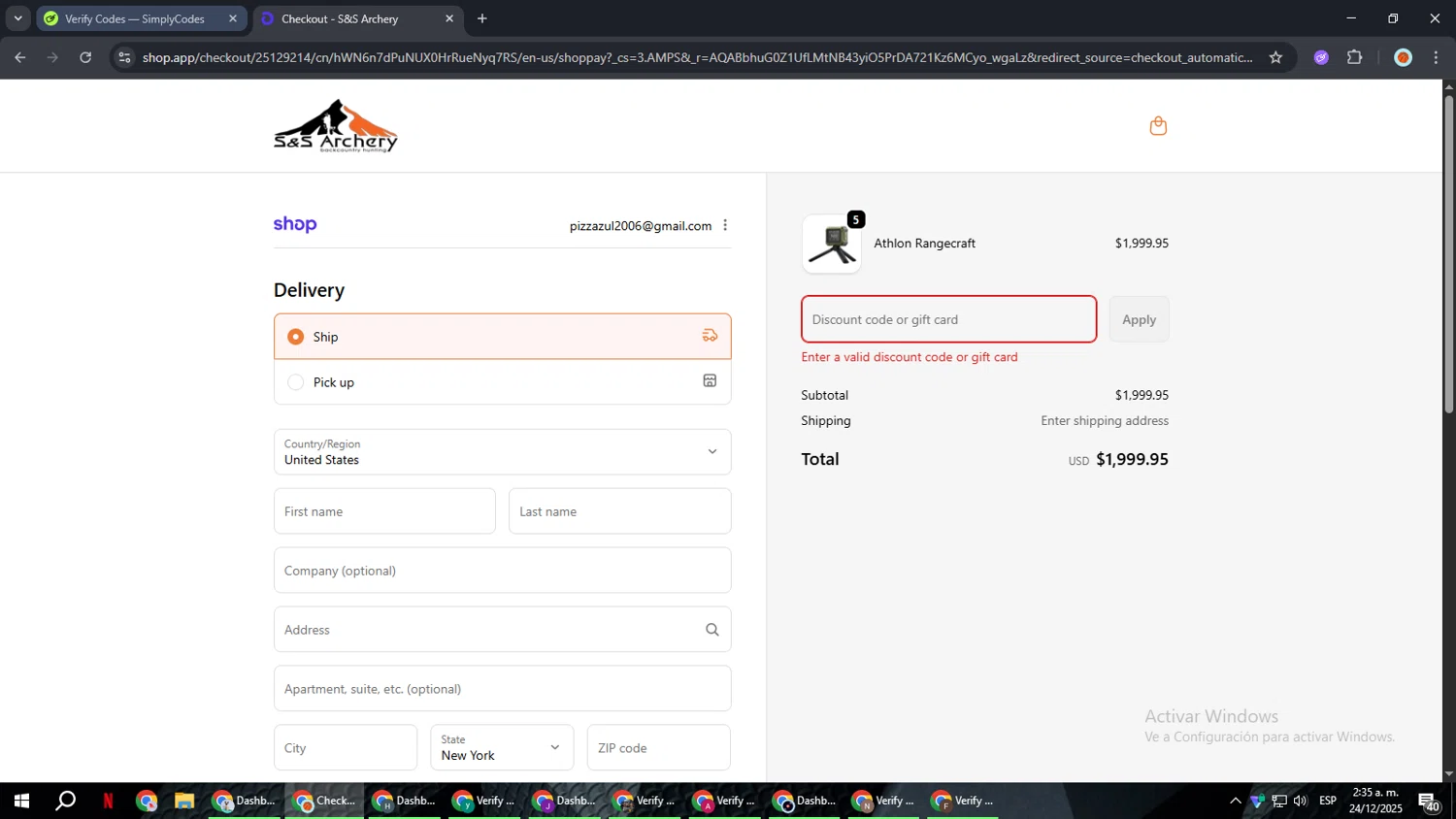Go back to previous browser page
1456x819 pixels.
(20, 57)
